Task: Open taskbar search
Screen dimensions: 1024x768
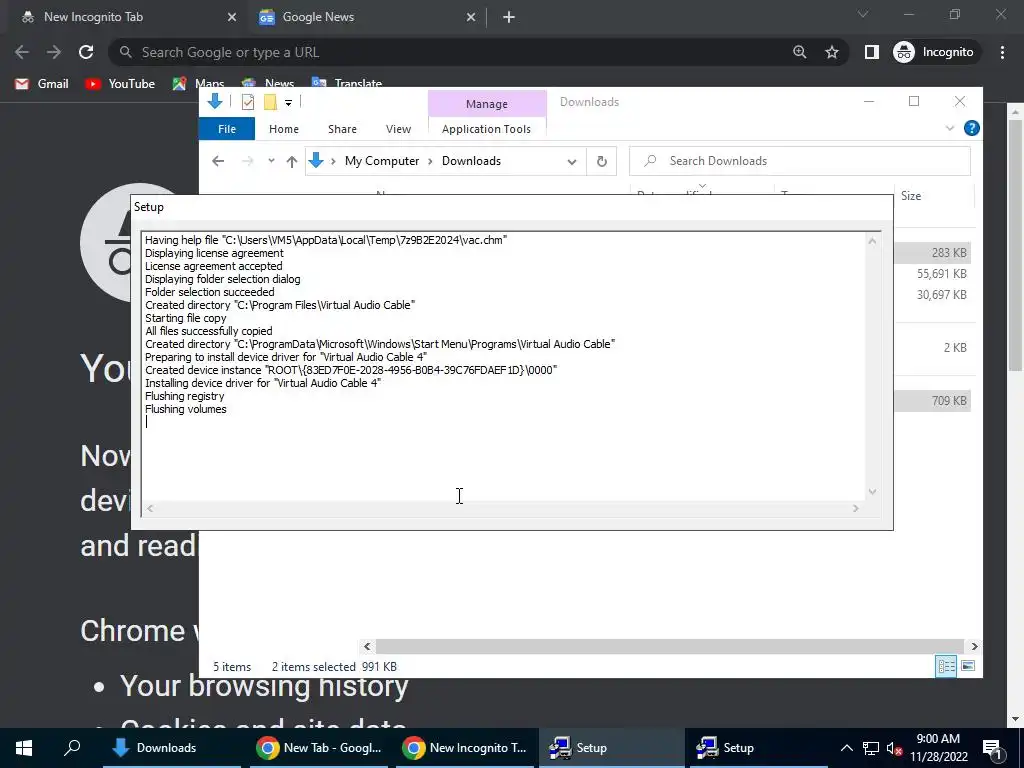Action: tap(72, 748)
